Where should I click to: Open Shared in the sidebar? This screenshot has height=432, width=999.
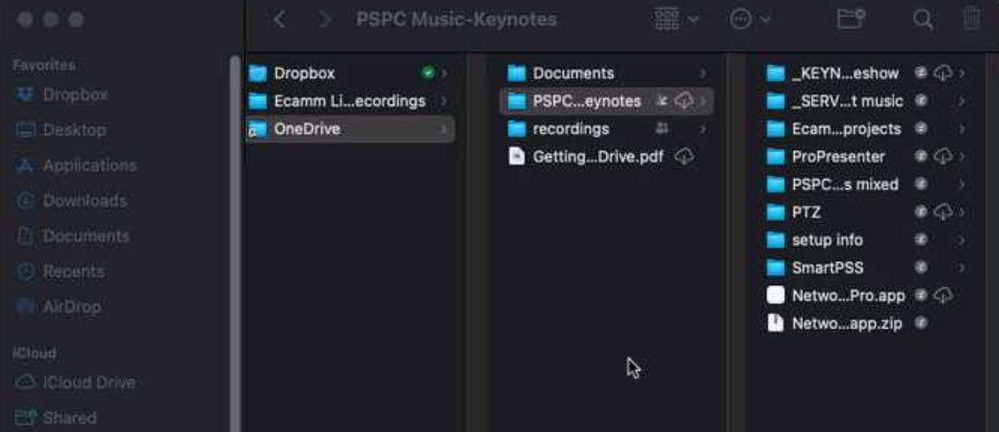click(x=56, y=418)
